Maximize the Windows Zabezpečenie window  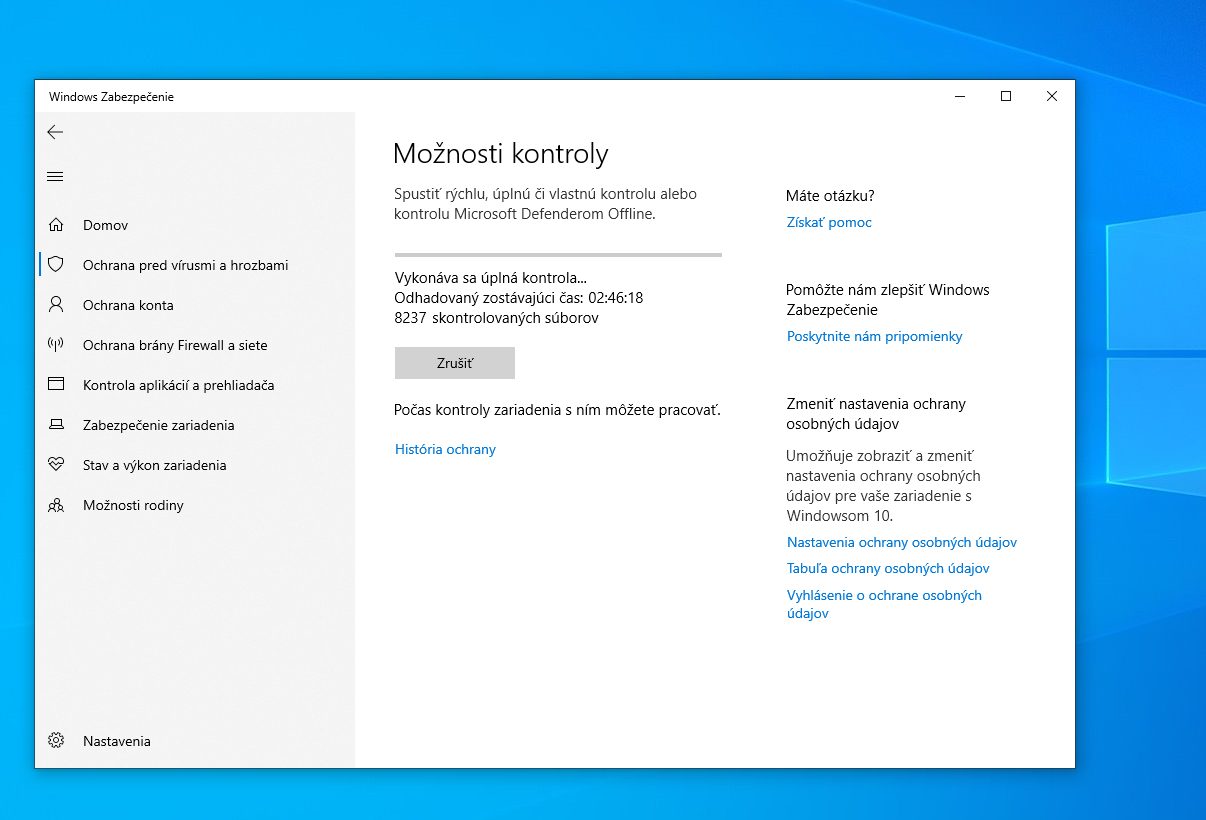pos(1006,96)
